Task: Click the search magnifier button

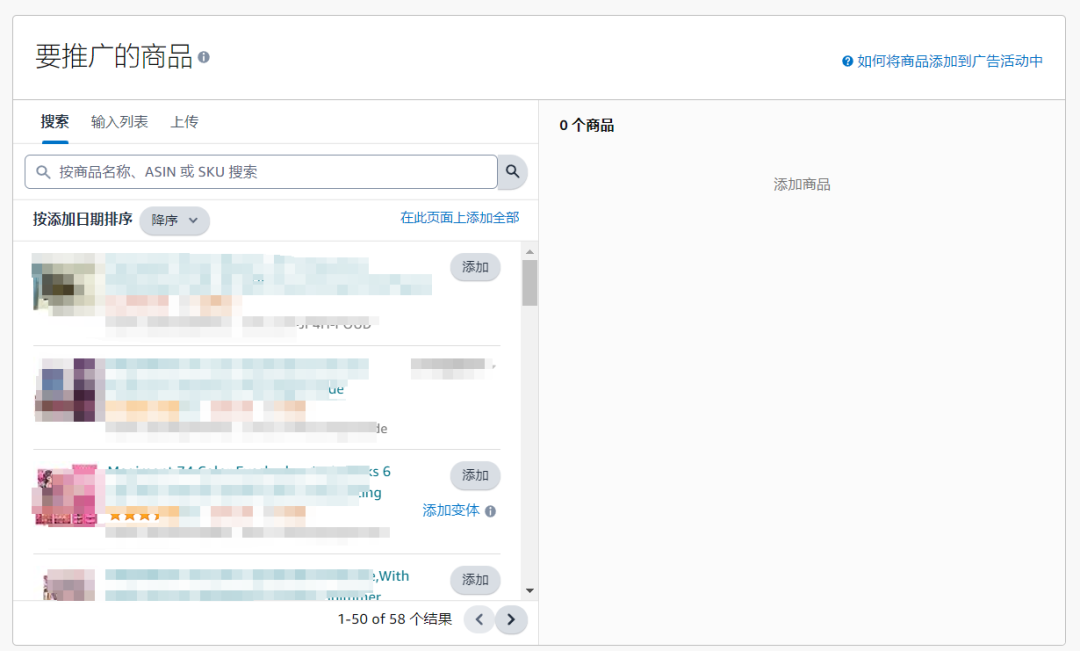Action: point(511,171)
